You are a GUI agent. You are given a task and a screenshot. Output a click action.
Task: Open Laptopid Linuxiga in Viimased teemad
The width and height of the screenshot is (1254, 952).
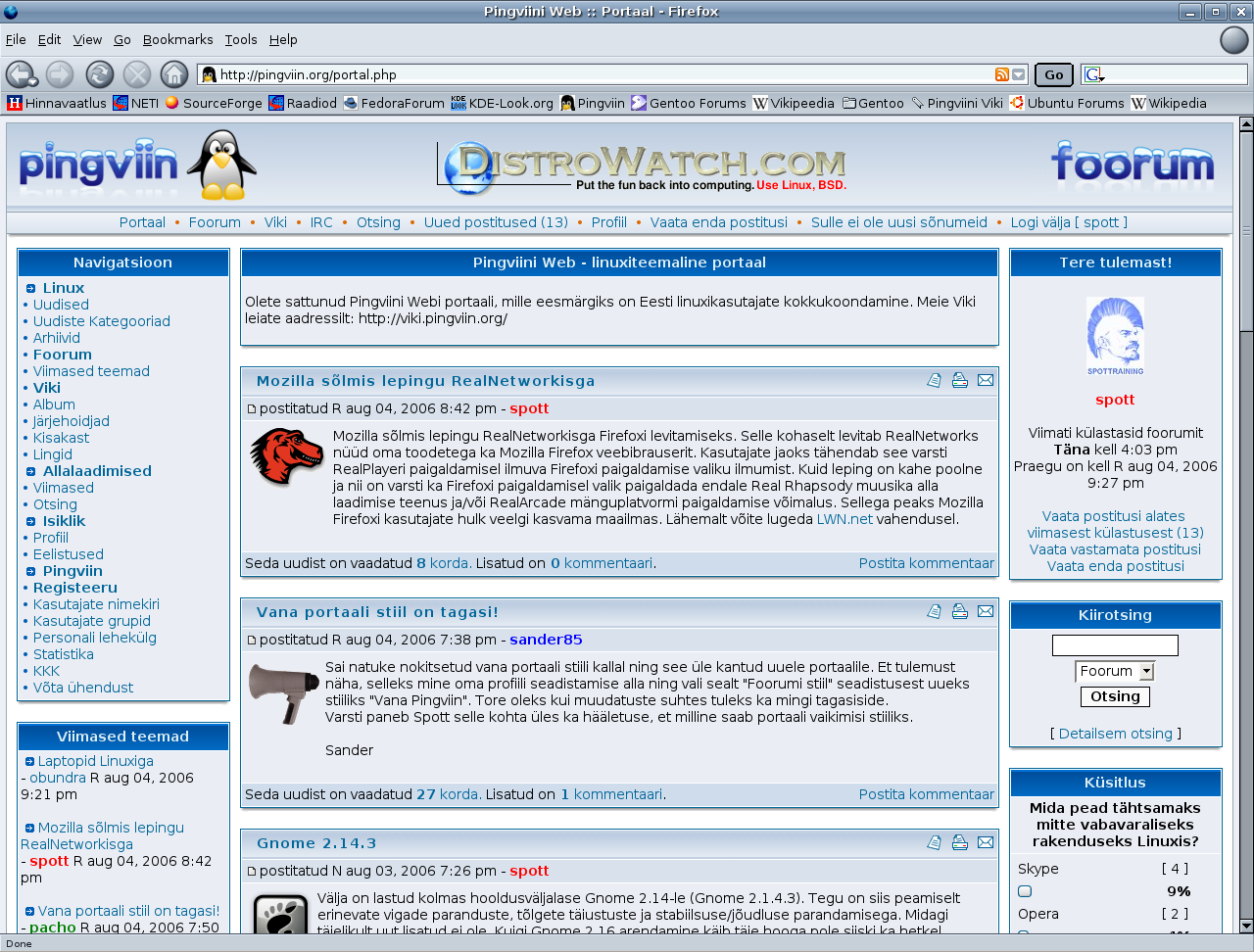(x=95, y=761)
